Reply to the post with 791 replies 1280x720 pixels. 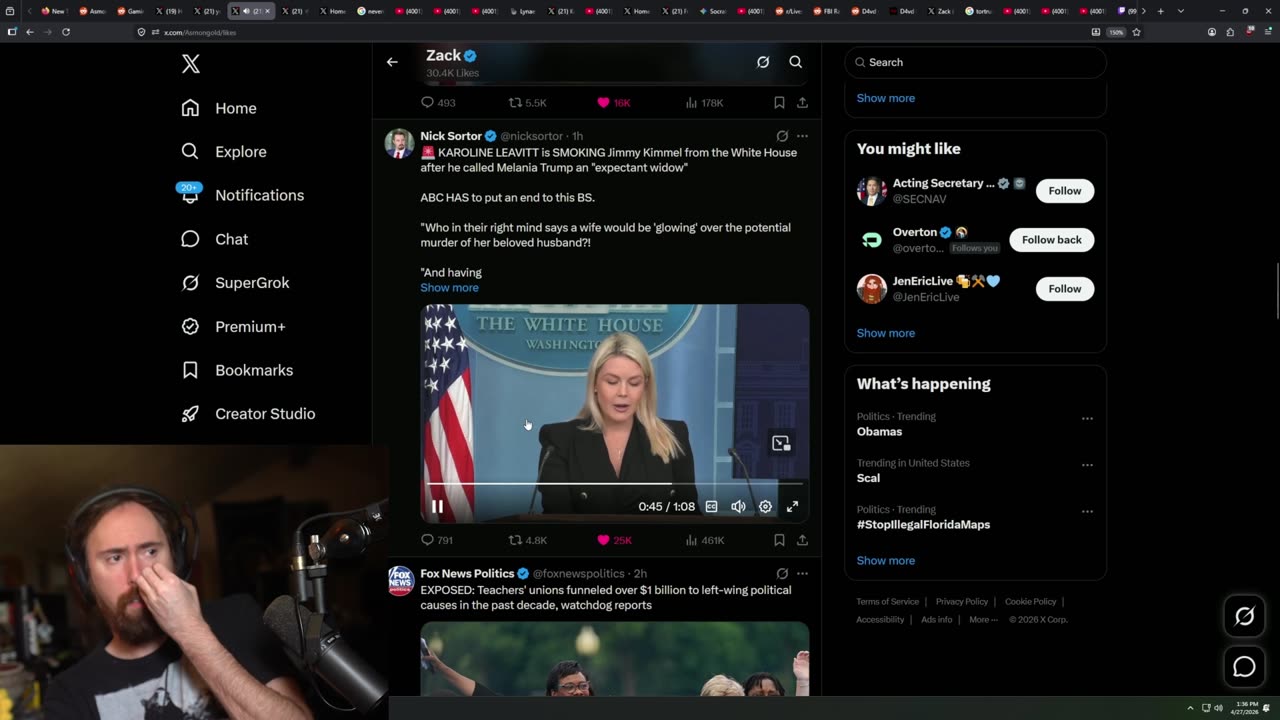pos(437,540)
